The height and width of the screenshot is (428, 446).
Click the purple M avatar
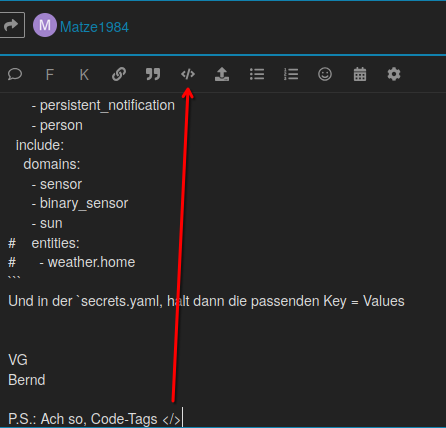click(45, 25)
